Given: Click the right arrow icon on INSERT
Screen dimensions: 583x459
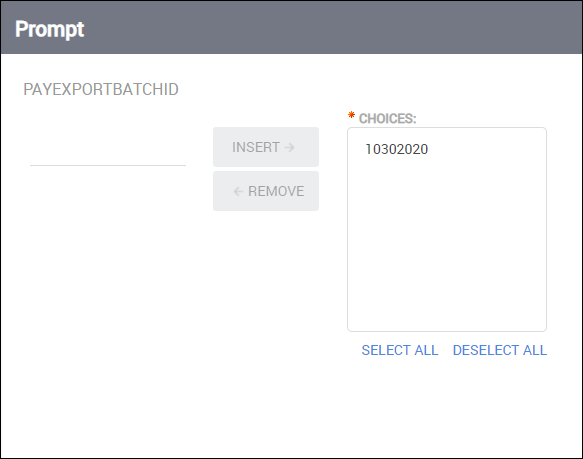Looking at the screenshot, I should pos(290,148).
